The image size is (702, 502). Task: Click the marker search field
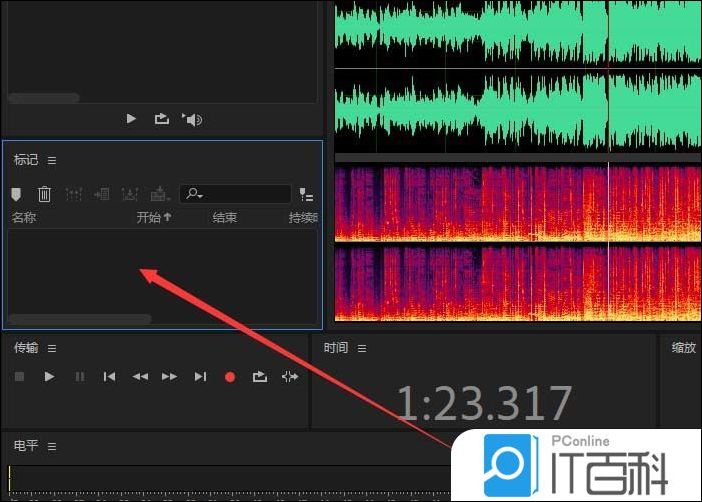tap(235, 194)
